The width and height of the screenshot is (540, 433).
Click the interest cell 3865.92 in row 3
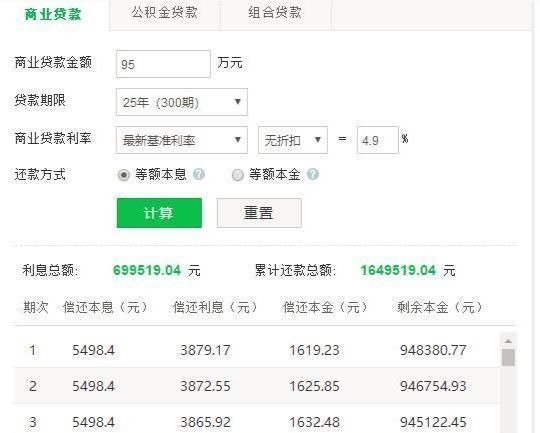(x=206, y=422)
